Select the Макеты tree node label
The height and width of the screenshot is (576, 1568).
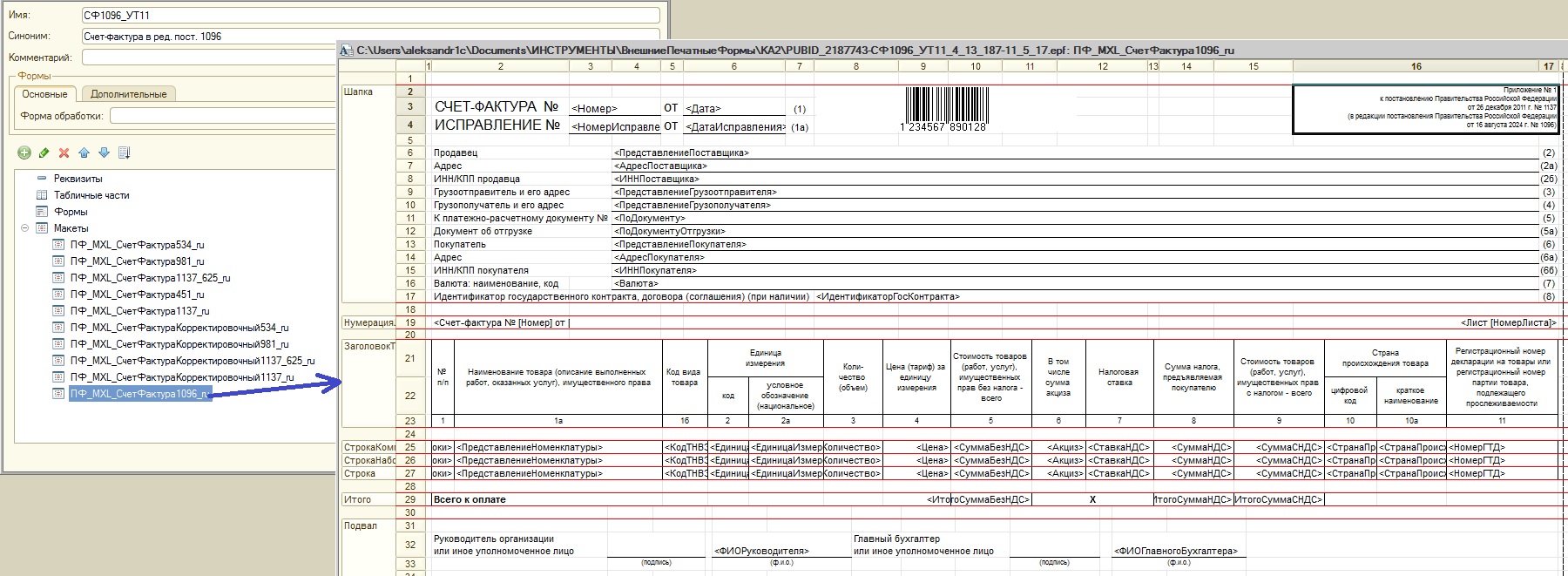pos(71,228)
